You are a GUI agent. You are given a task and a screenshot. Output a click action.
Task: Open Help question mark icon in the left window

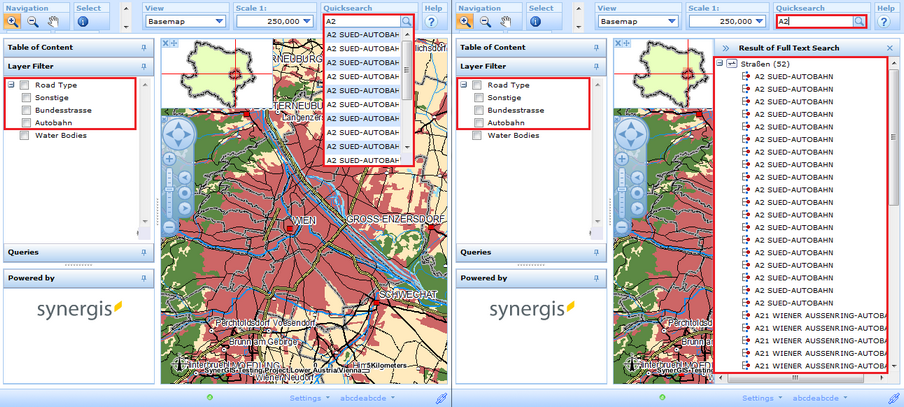(432, 21)
